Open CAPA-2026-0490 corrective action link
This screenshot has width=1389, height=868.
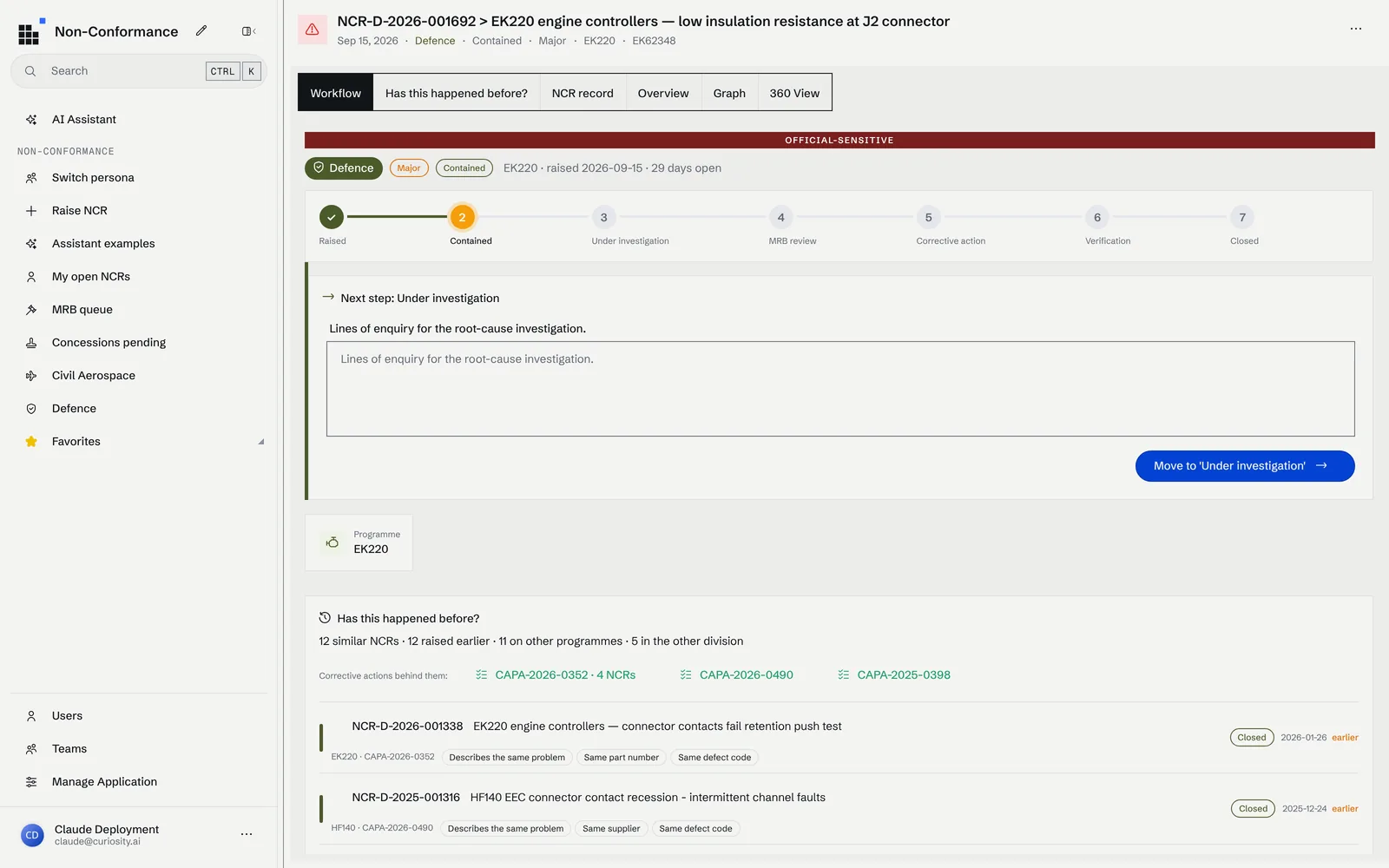coord(737,675)
